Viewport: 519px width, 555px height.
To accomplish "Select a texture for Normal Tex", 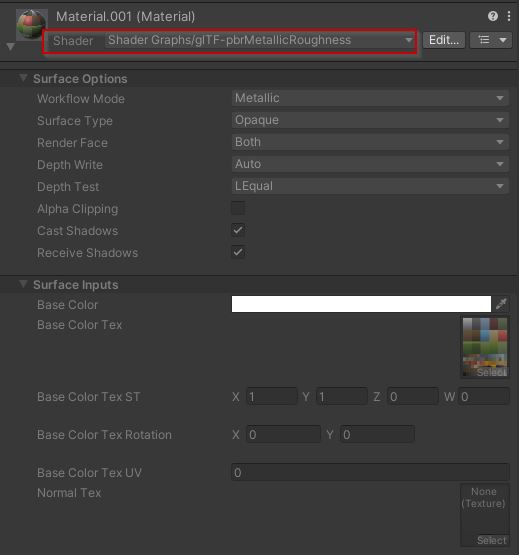I will click(491, 540).
